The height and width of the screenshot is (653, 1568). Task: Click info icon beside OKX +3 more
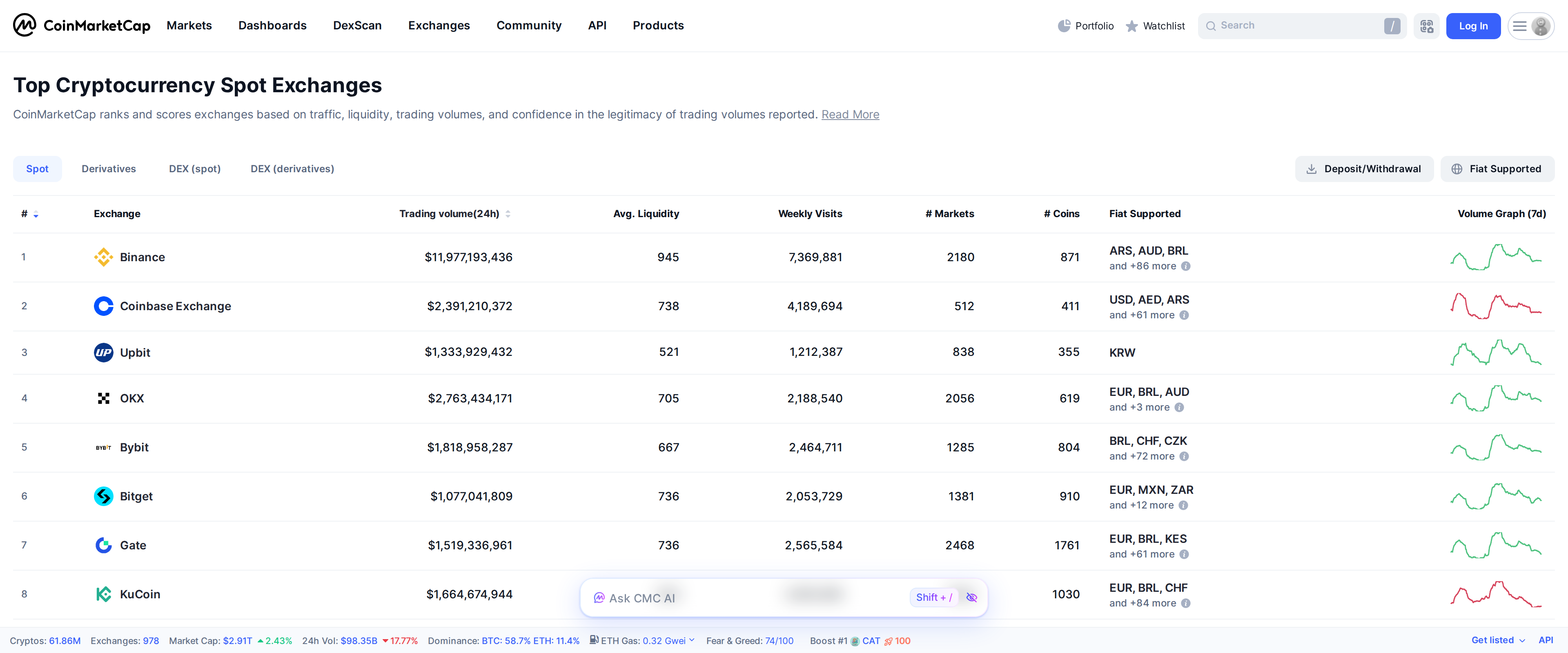tap(1179, 407)
